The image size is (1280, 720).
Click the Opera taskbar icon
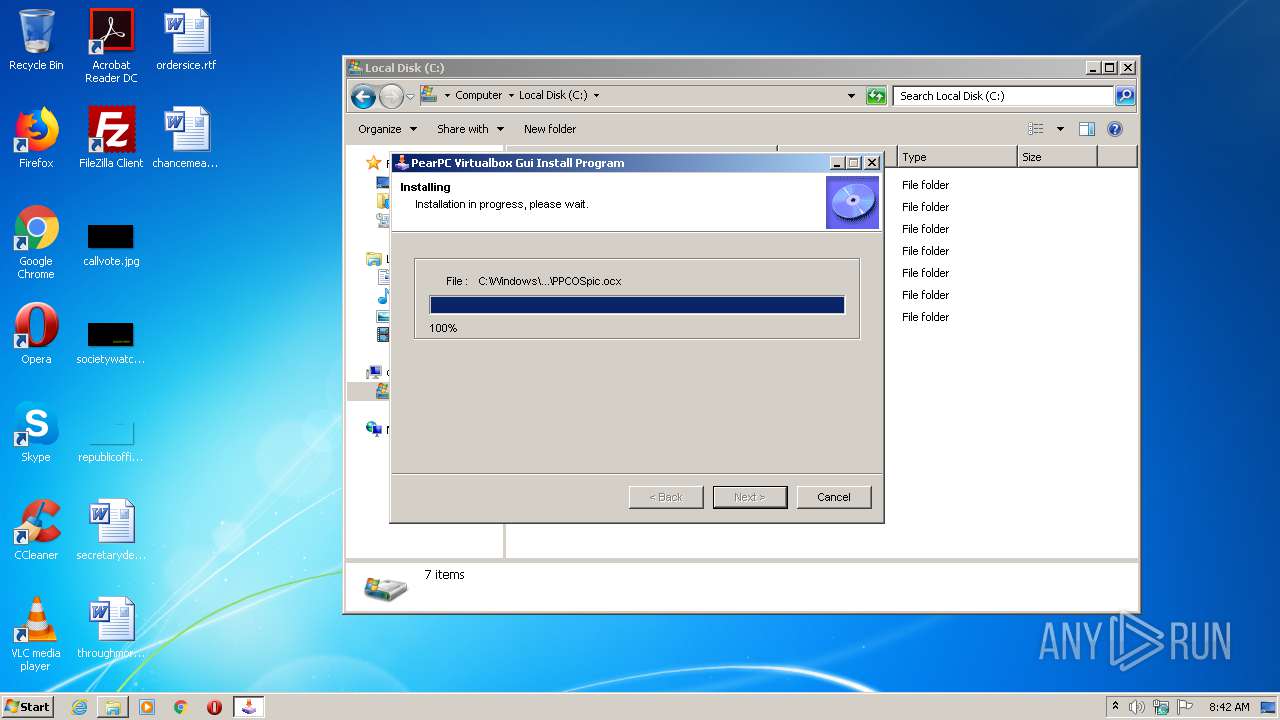214,707
